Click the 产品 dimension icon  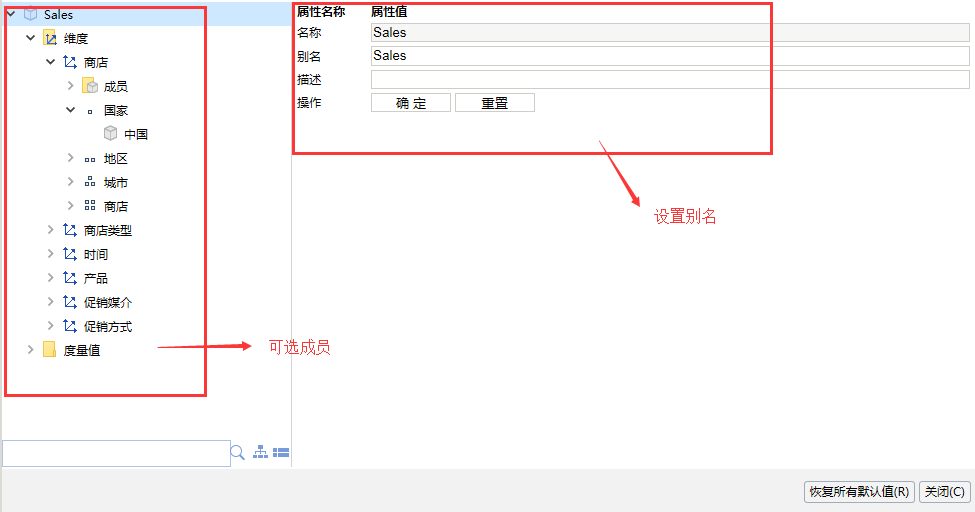[70, 278]
